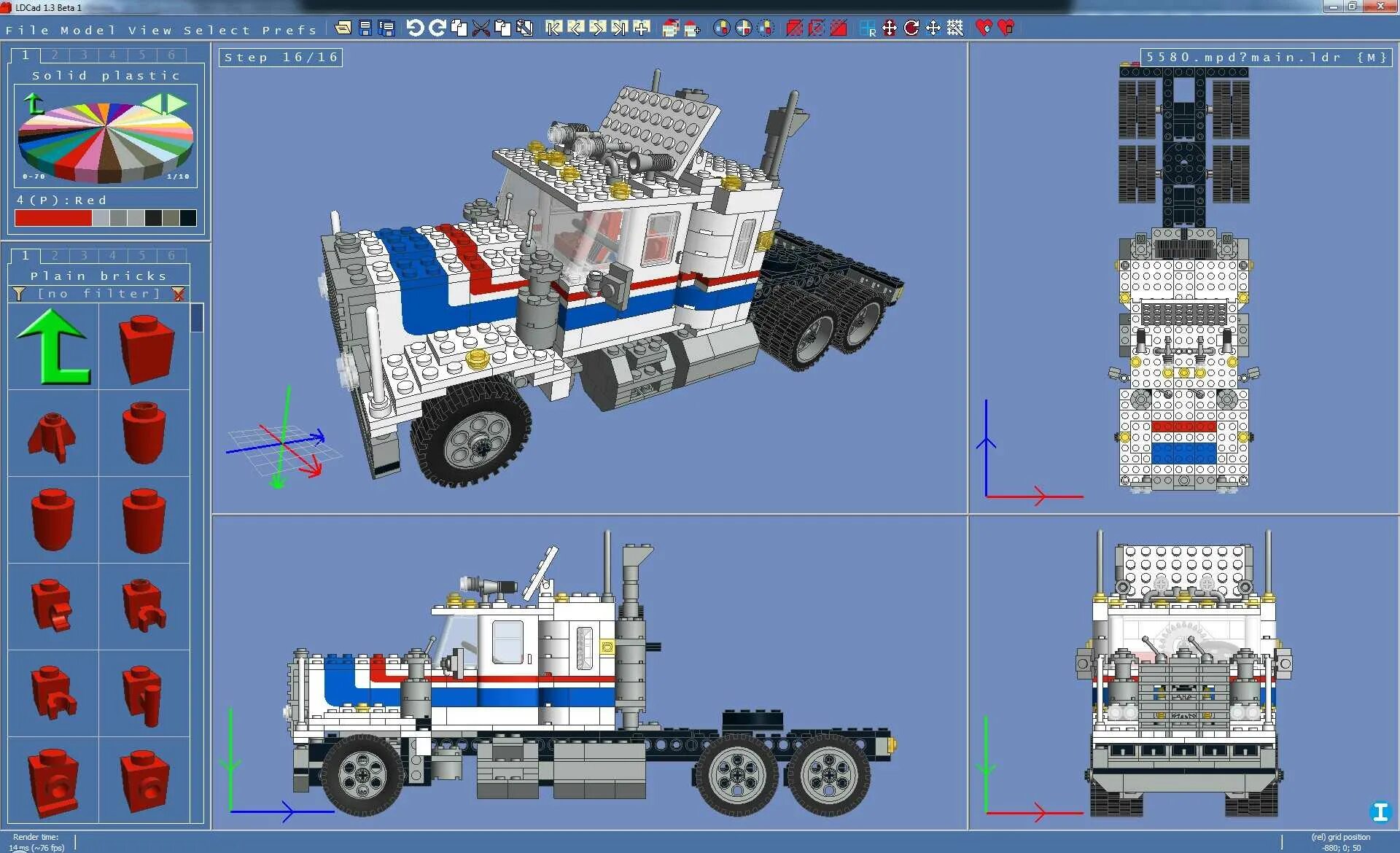Click next color page right arrow
The image size is (1400, 853).
click(177, 104)
